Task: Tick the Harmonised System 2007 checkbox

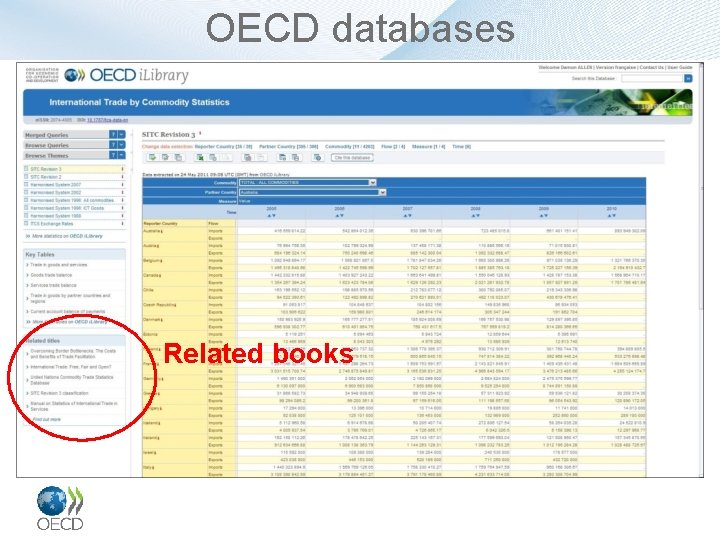Action: point(26,185)
